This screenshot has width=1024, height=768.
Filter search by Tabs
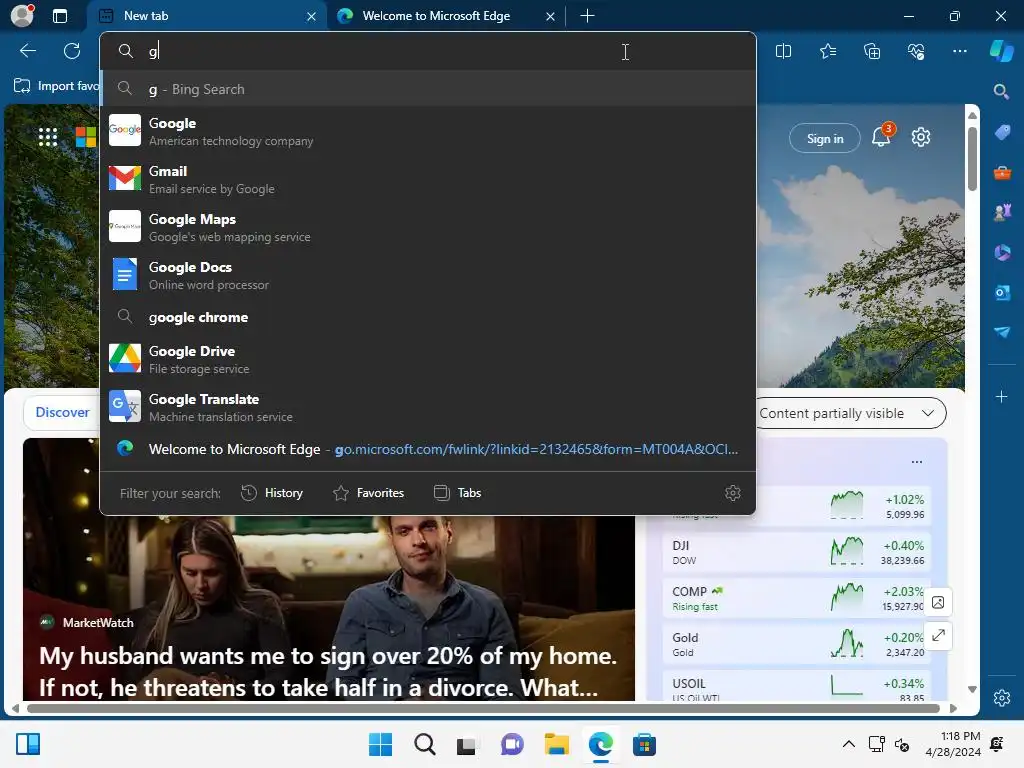[x=457, y=493]
